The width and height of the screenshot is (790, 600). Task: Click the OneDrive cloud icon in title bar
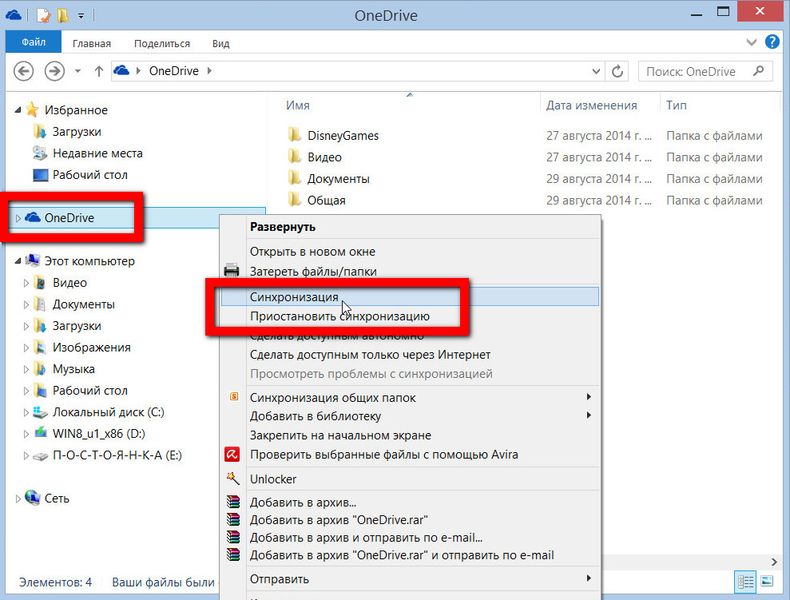click(13, 15)
